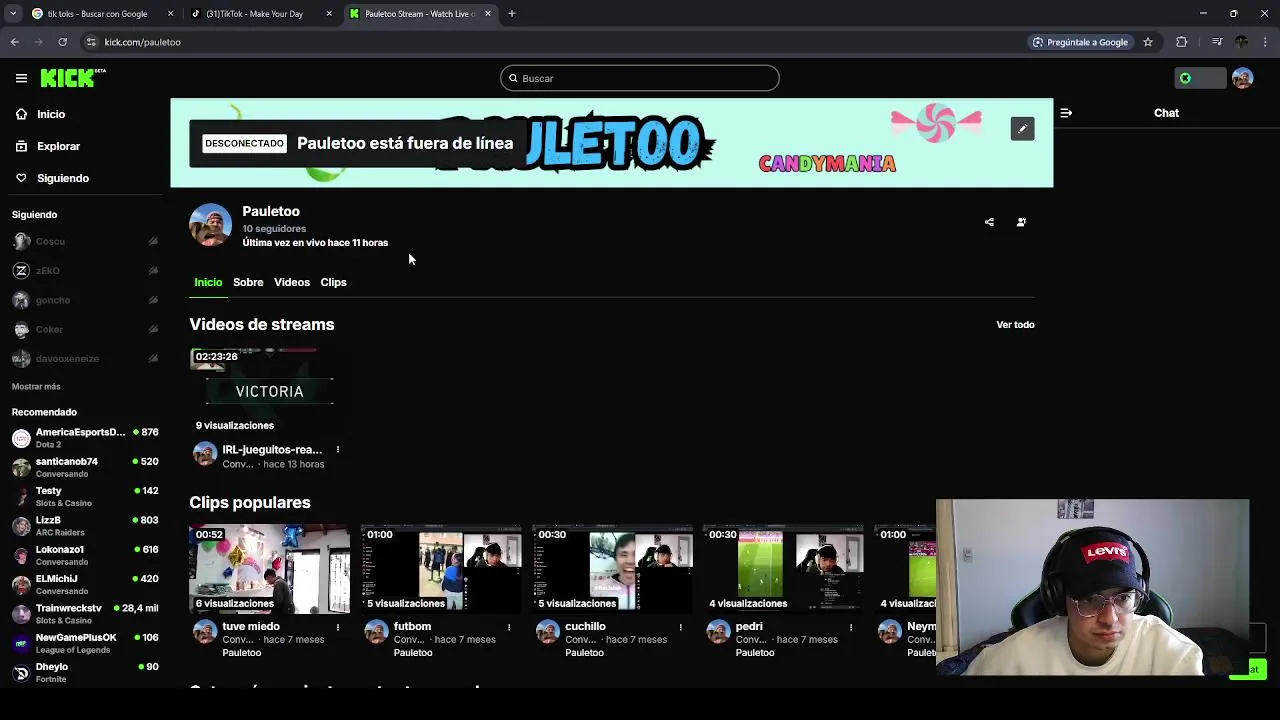Open the tab search dropdown arrow
1280x720 pixels.
point(12,14)
